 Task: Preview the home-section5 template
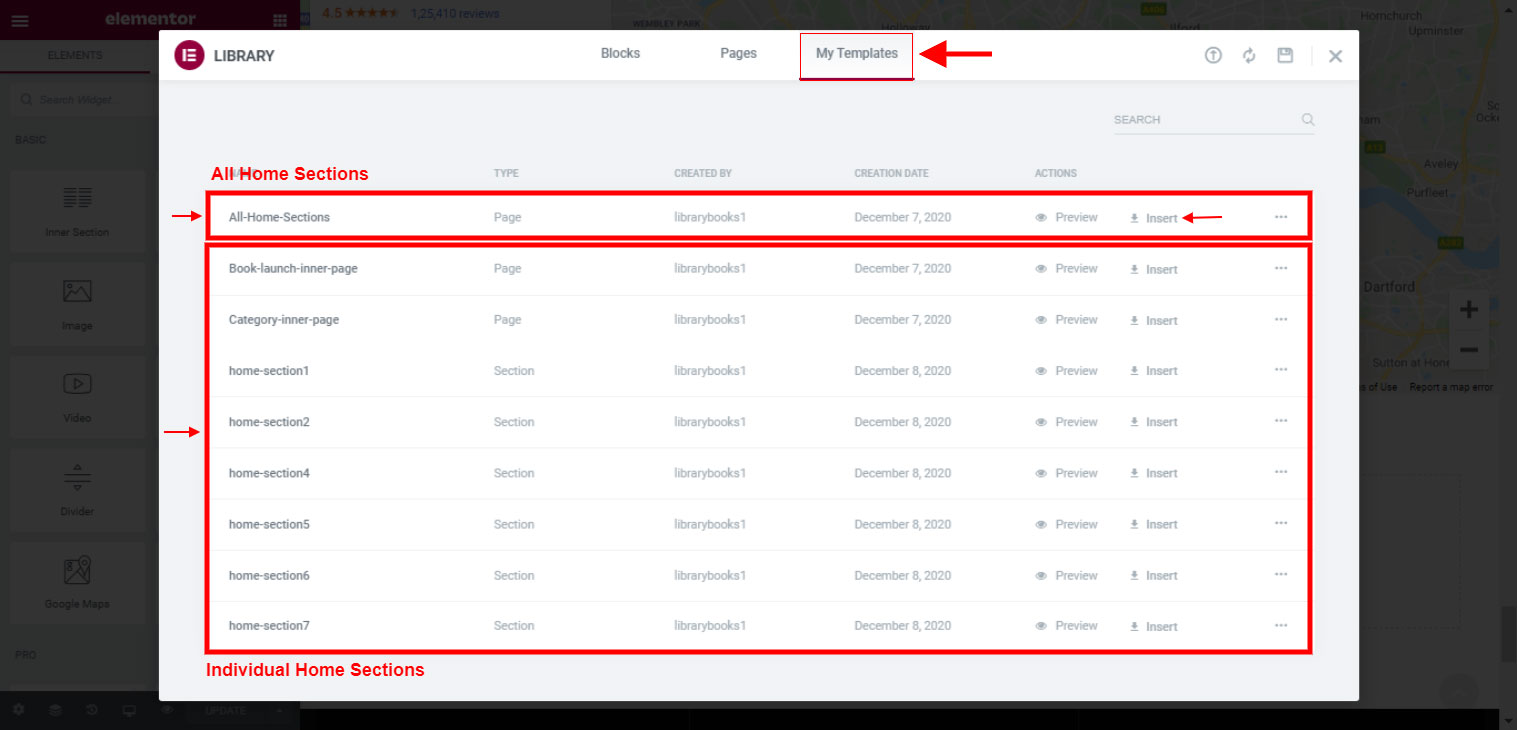click(x=1066, y=524)
